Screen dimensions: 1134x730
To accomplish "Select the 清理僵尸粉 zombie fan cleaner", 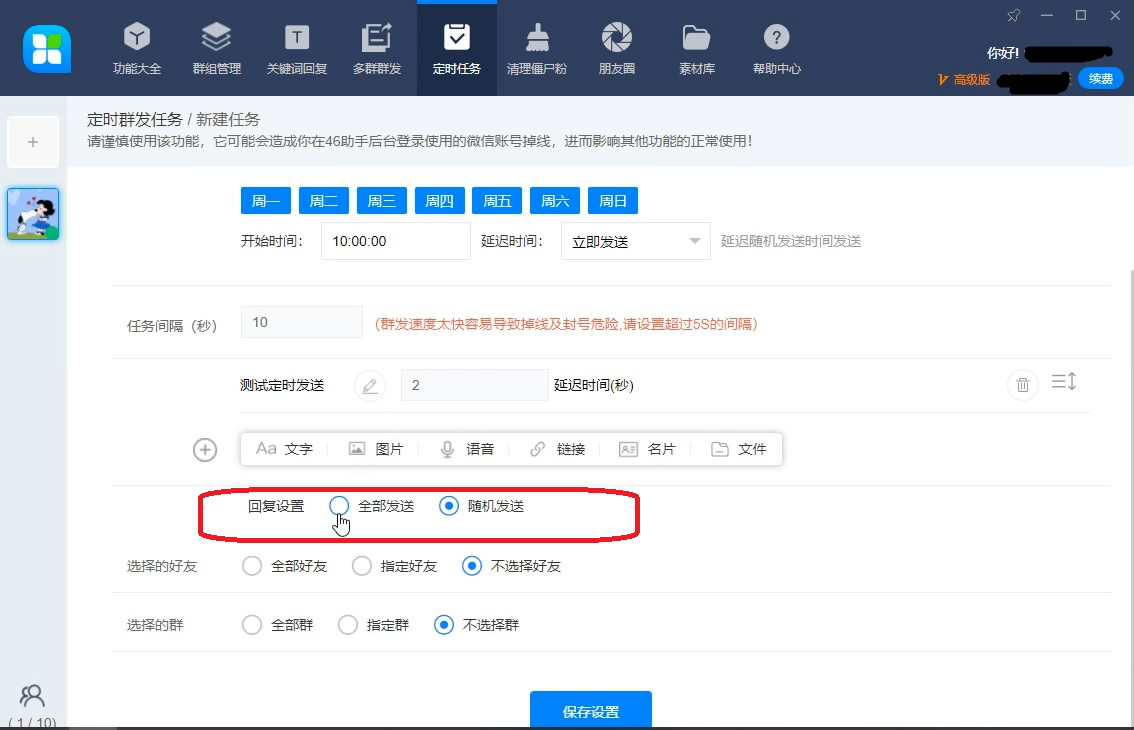I will coord(536,47).
